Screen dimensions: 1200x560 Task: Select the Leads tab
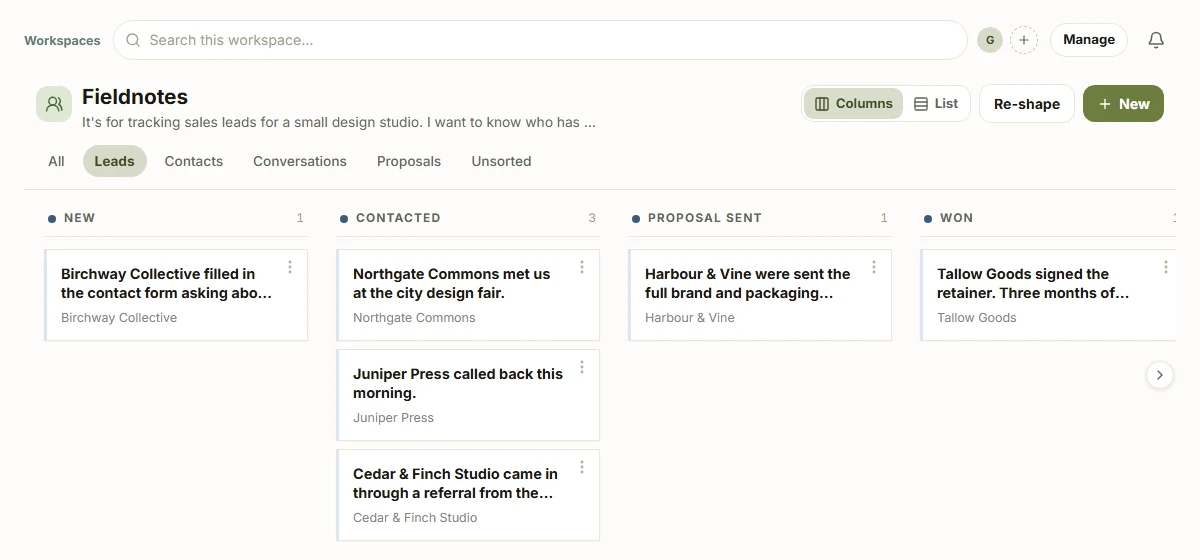pos(115,161)
